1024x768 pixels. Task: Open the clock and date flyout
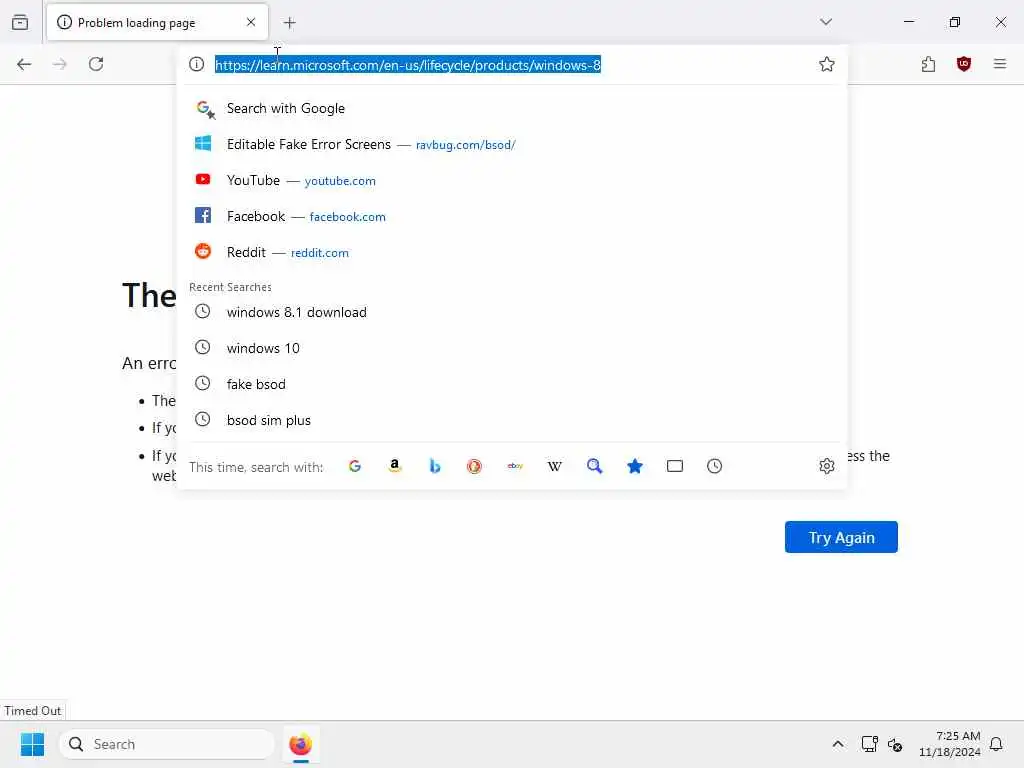950,744
